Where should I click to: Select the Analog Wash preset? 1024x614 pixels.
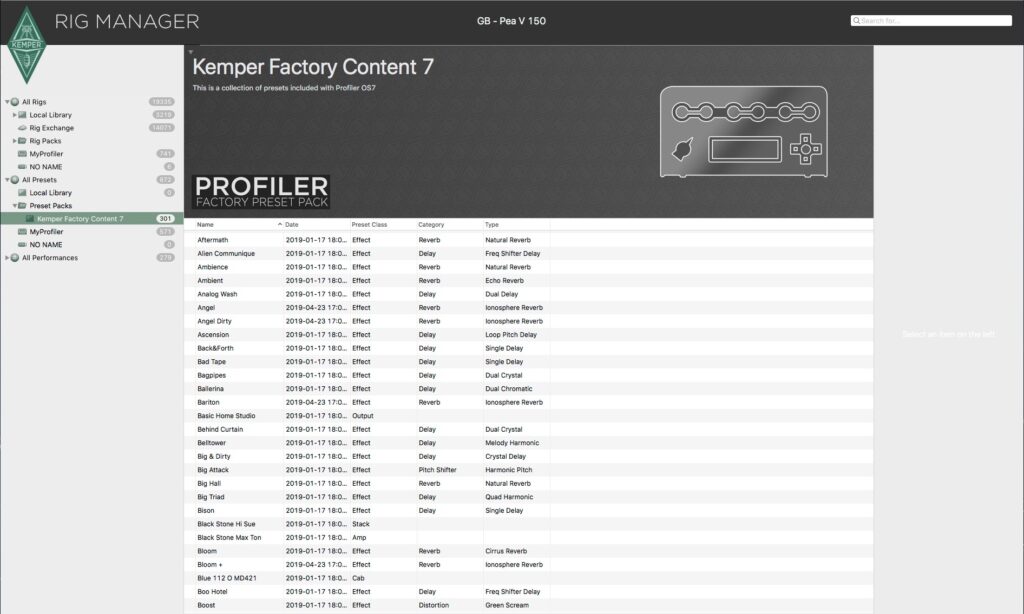(528, 294)
